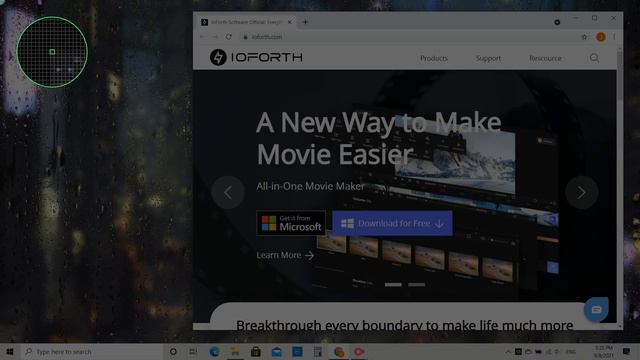The width and height of the screenshot is (640, 360).
Task: Select the ioForth Software browser tab
Action: (x=247, y=22)
